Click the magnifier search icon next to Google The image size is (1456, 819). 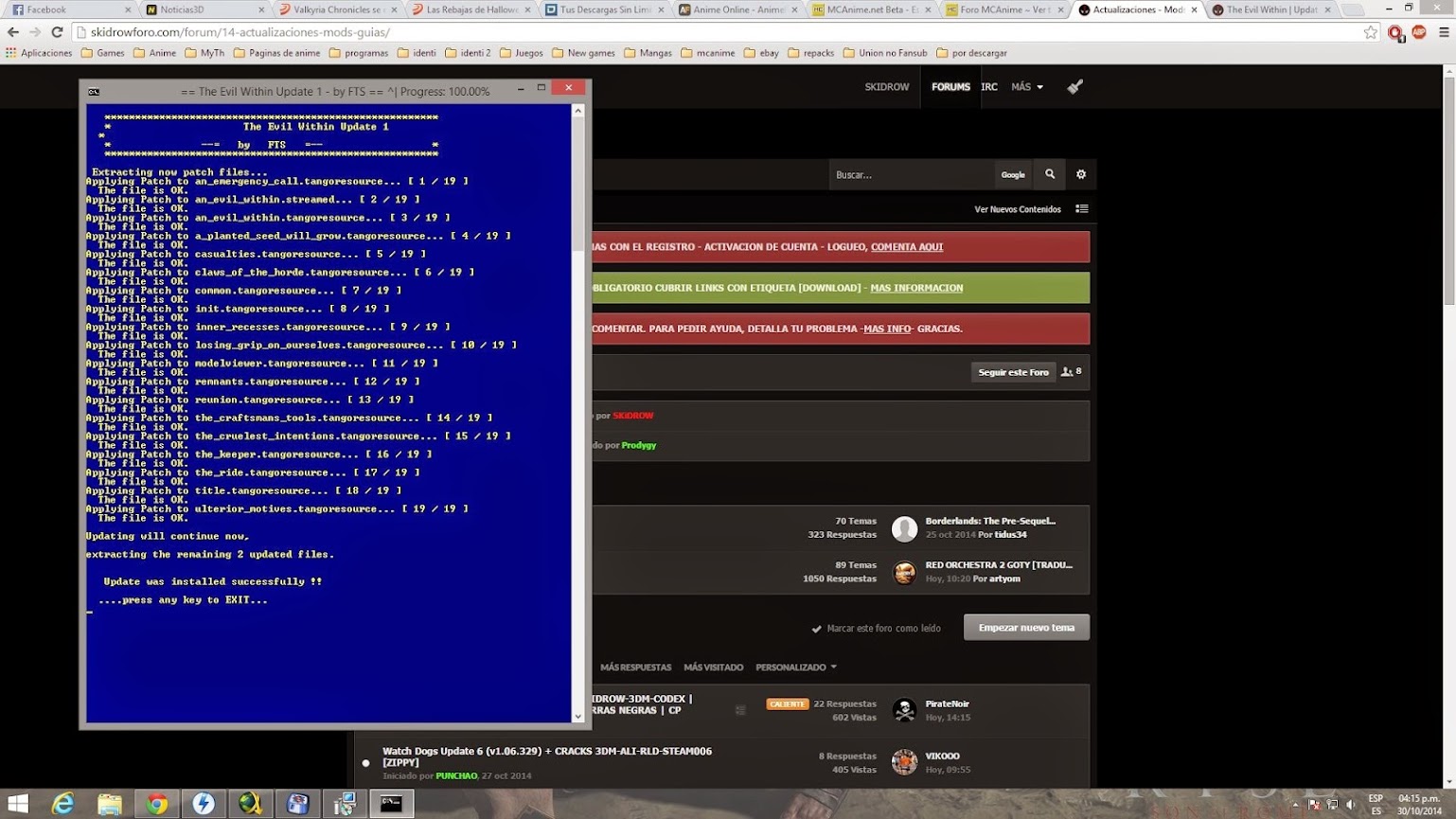pyautogui.click(x=1050, y=174)
